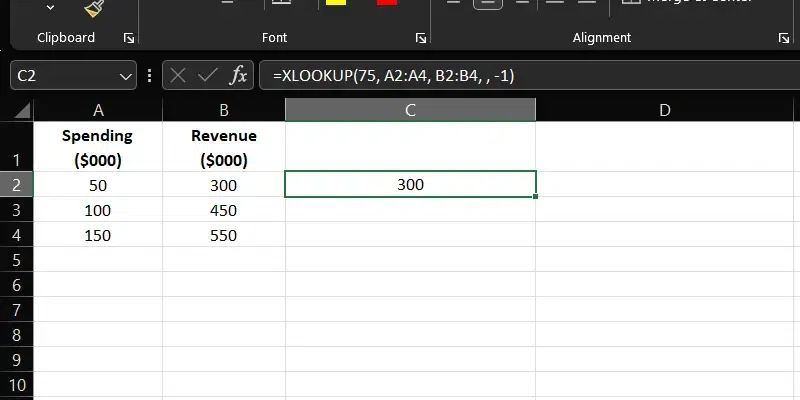Open the Font group dialog launcher
This screenshot has height=400, width=800.
(x=420, y=38)
